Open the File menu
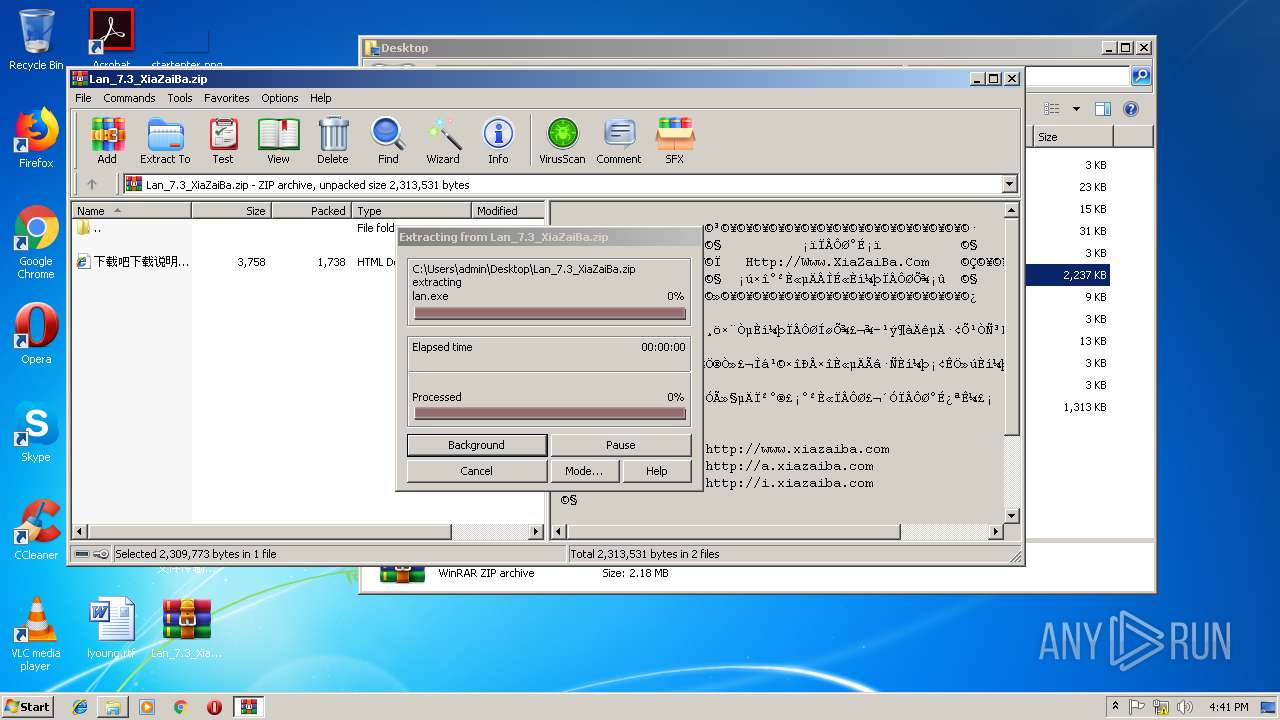This screenshot has height=720, width=1280. click(83, 98)
